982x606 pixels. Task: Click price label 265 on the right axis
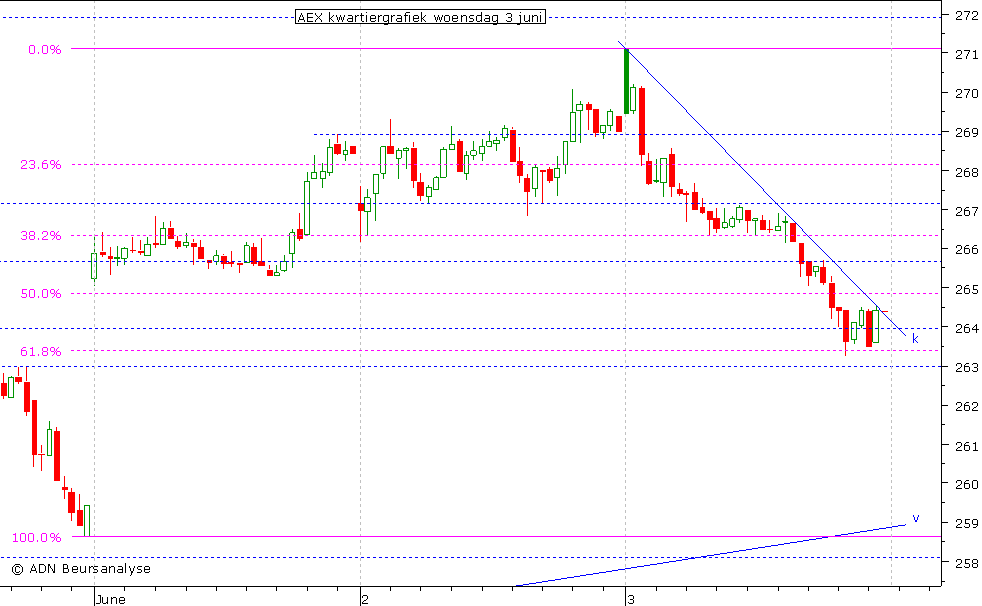(x=967, y=289)
